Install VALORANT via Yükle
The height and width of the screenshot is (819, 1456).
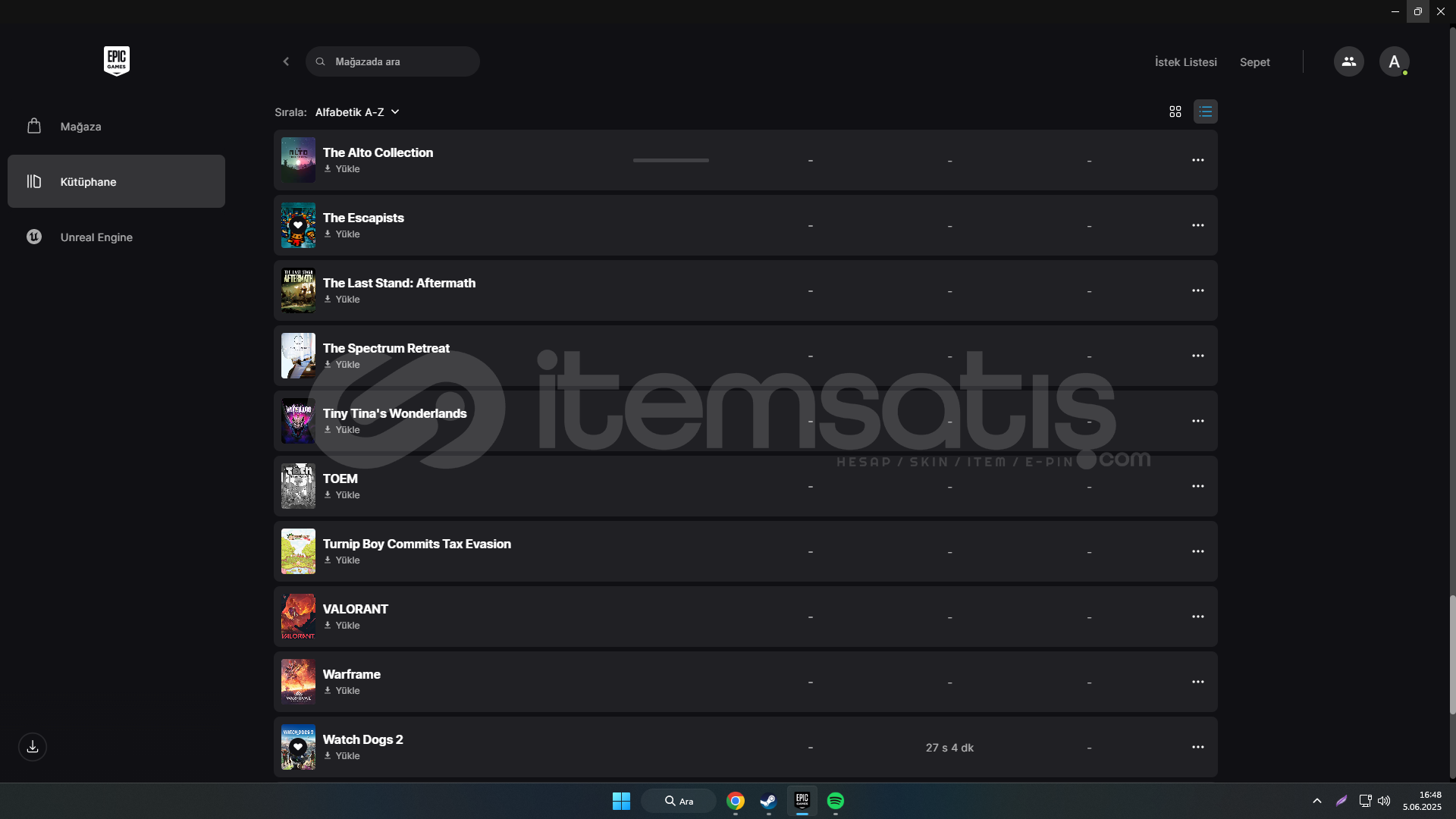pyautogui.click(x=342, y=626)
